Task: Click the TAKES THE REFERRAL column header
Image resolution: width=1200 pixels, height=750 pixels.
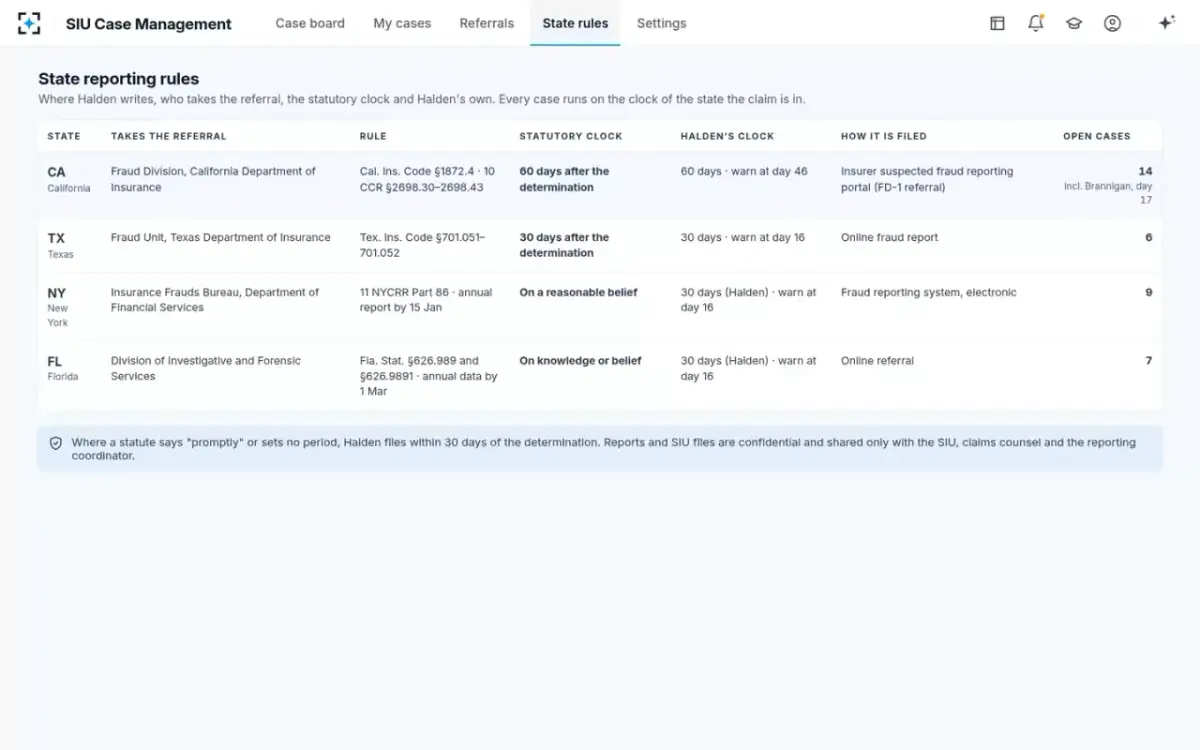Action: tap(169, 136)
